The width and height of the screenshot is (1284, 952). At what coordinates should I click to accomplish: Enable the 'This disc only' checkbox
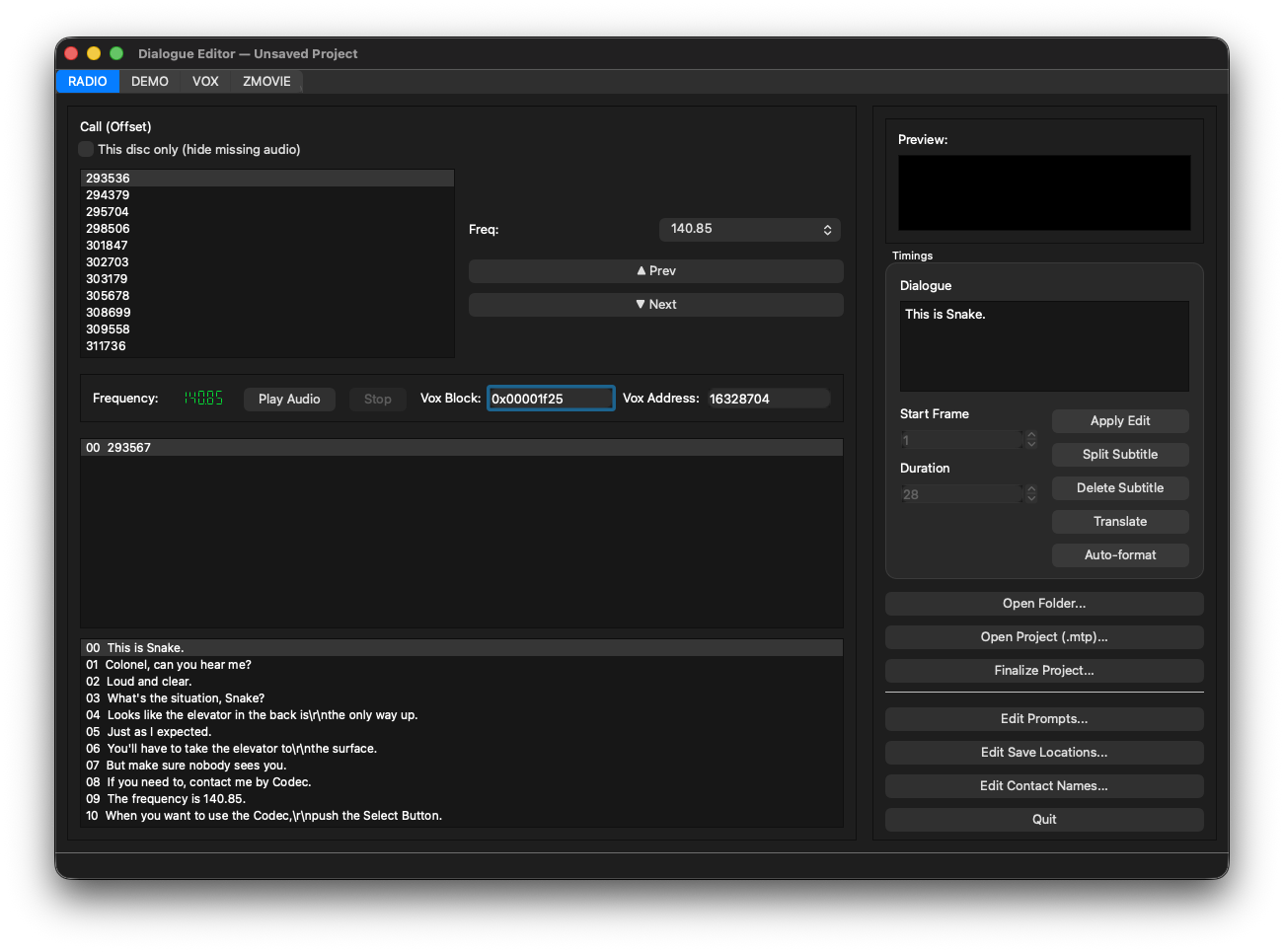[x=87, y=149]
